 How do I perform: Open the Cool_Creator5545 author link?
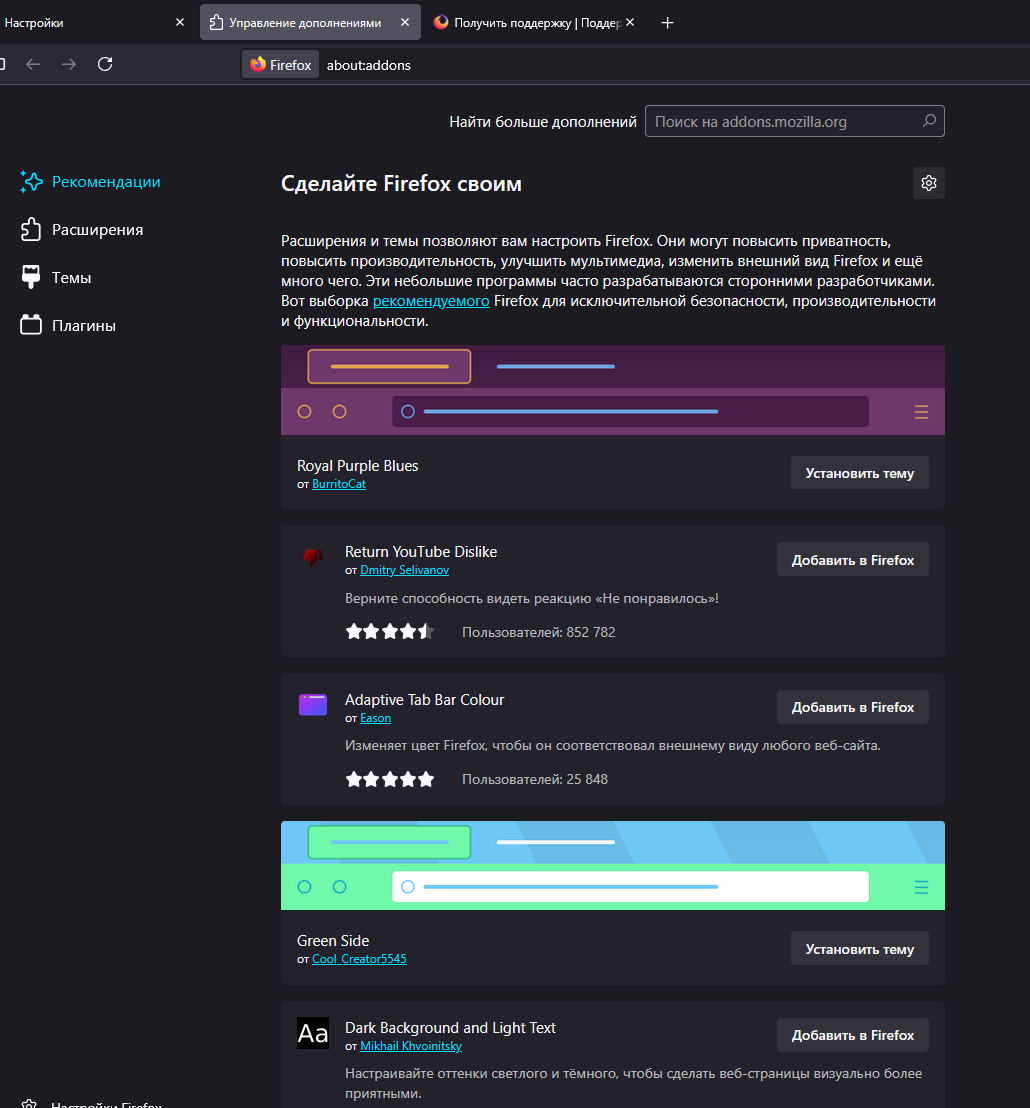pos(360,959)
